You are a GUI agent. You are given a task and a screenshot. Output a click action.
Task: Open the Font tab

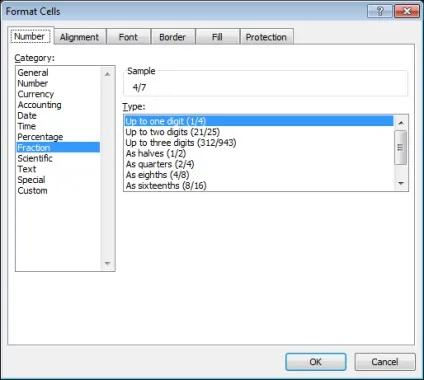pos(128,37)
